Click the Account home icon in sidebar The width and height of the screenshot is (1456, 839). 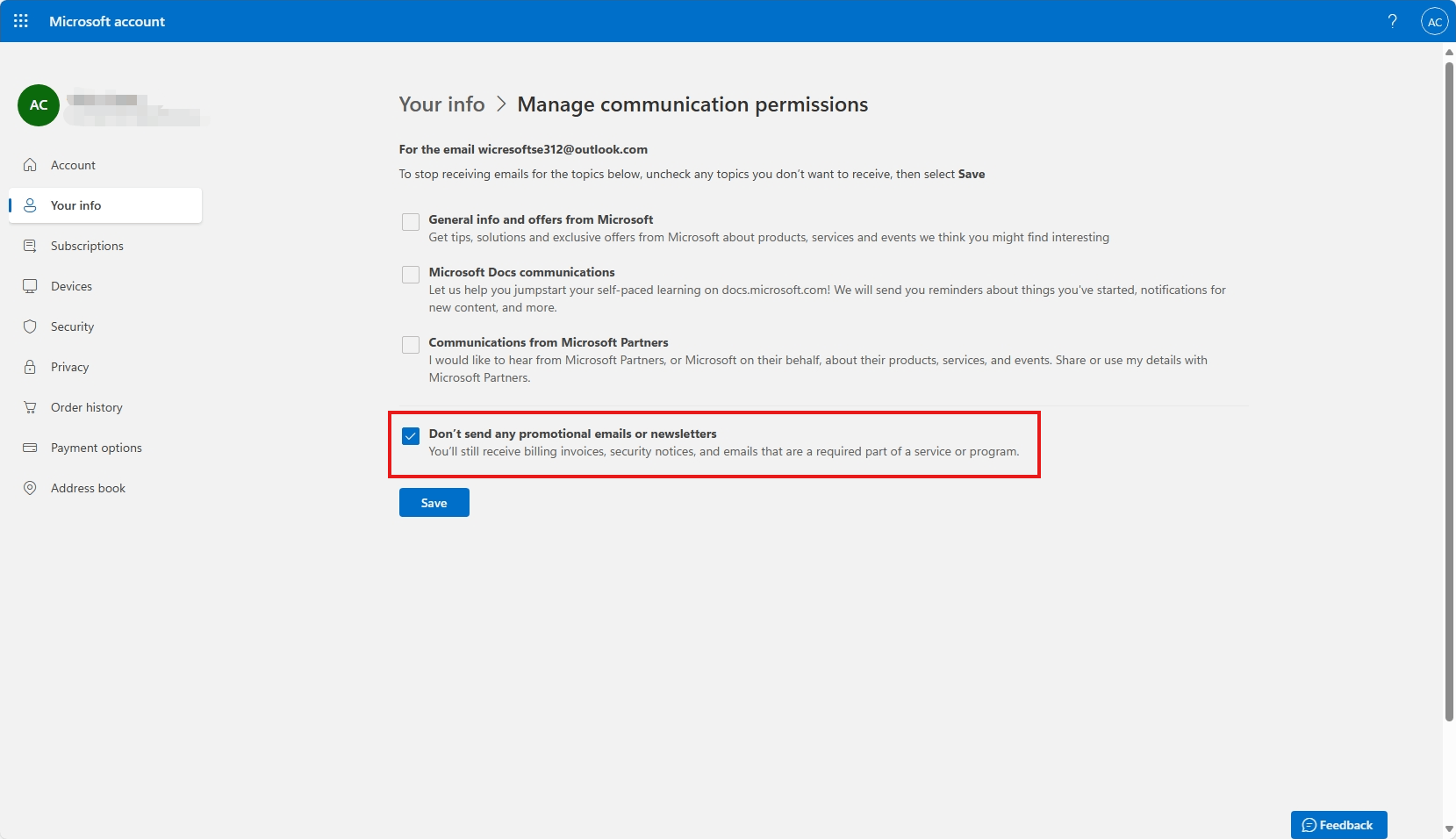(30, 165)
